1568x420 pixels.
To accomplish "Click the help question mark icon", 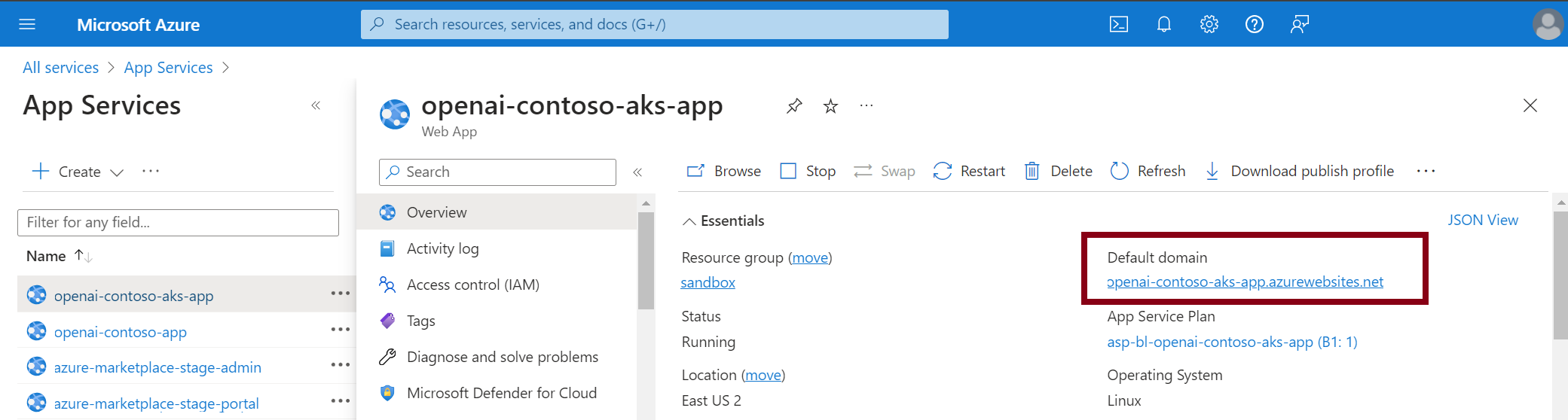I will [1255, 25].
